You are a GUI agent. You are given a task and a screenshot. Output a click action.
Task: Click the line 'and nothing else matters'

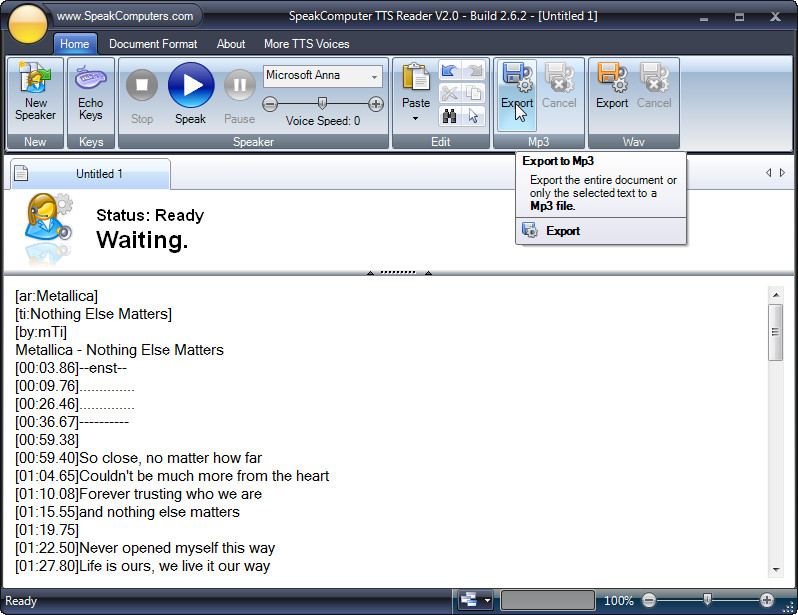coord(159,512)
